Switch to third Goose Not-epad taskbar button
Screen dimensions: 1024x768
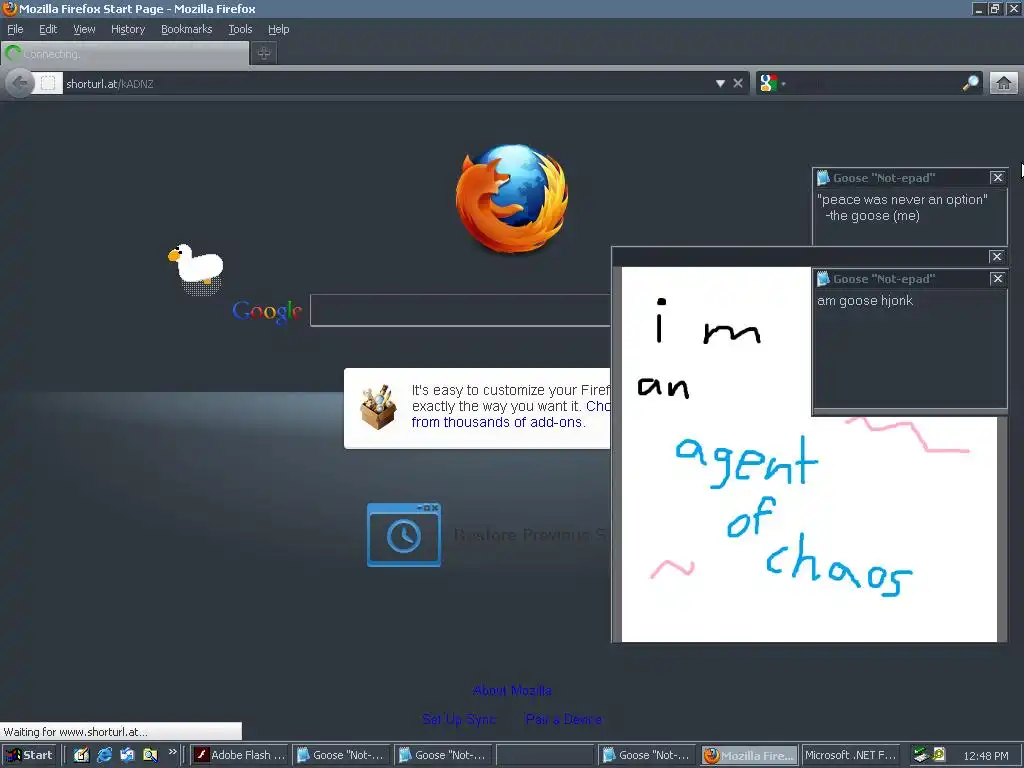tap(647, 755)
